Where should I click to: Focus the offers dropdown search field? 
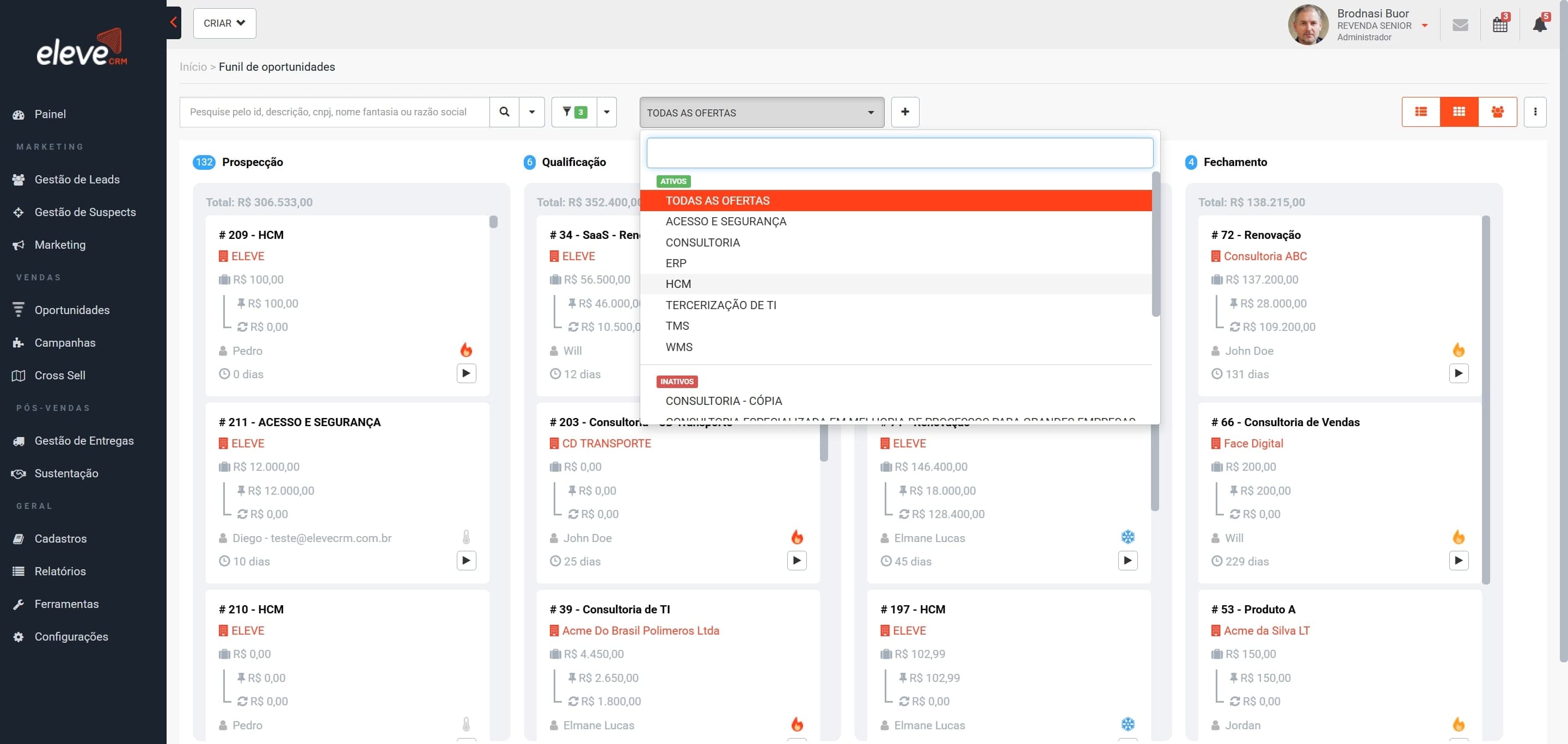pos(899,153)
